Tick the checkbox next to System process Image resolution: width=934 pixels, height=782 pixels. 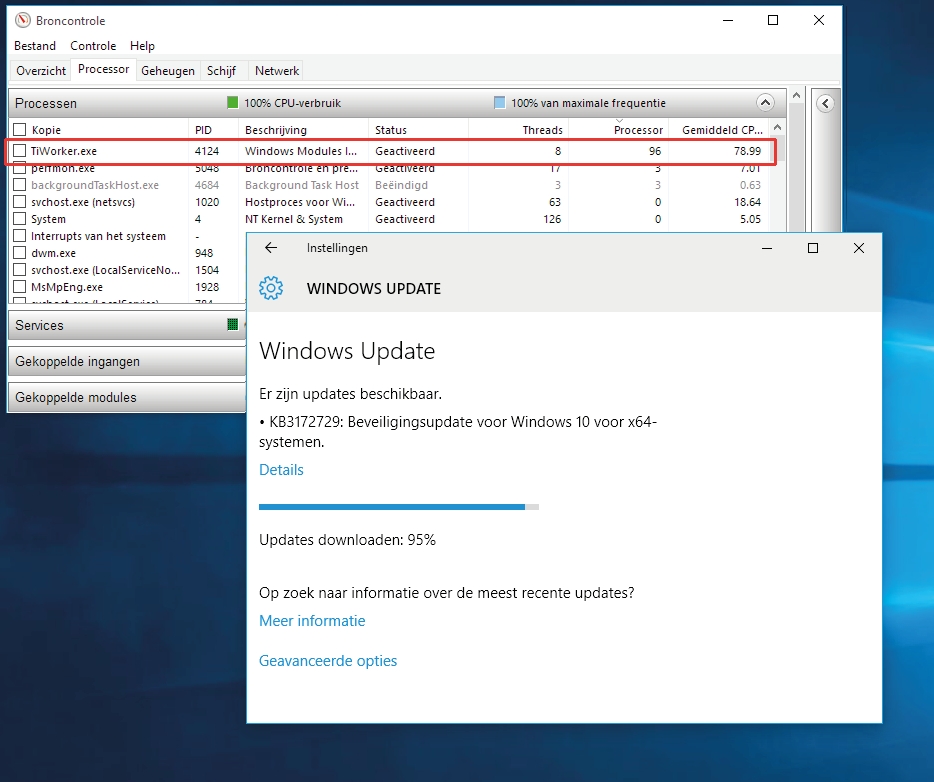20,219
